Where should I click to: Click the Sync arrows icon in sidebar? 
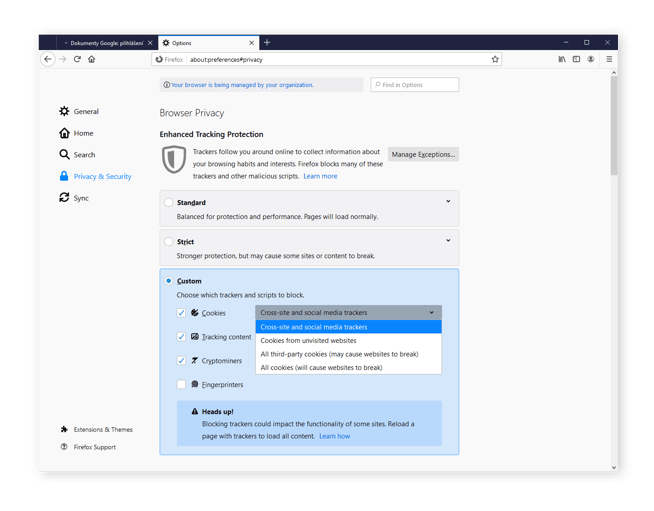[64, 197]
